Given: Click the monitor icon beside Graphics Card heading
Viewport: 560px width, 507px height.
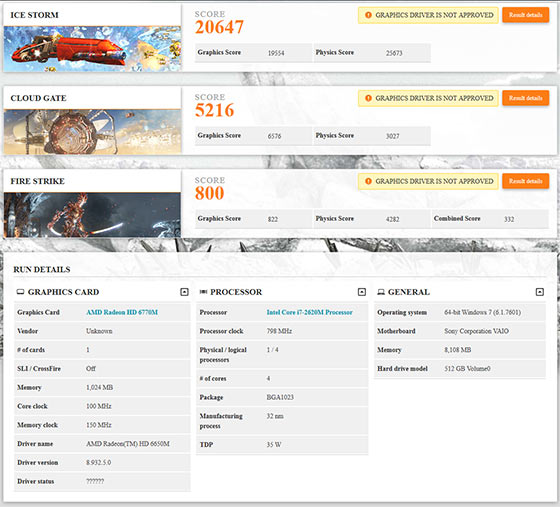Looking at the screenshot, I should (x=20, y=292).
